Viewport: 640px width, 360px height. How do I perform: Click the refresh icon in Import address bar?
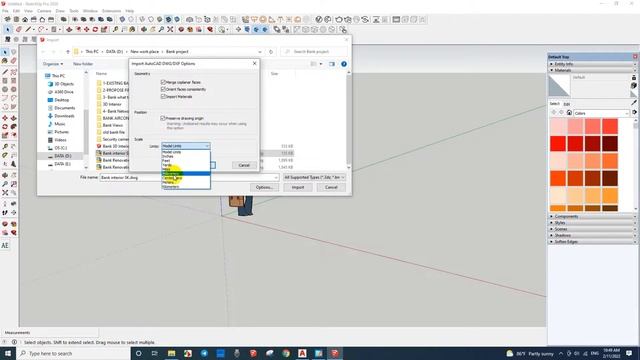point(271,52)
